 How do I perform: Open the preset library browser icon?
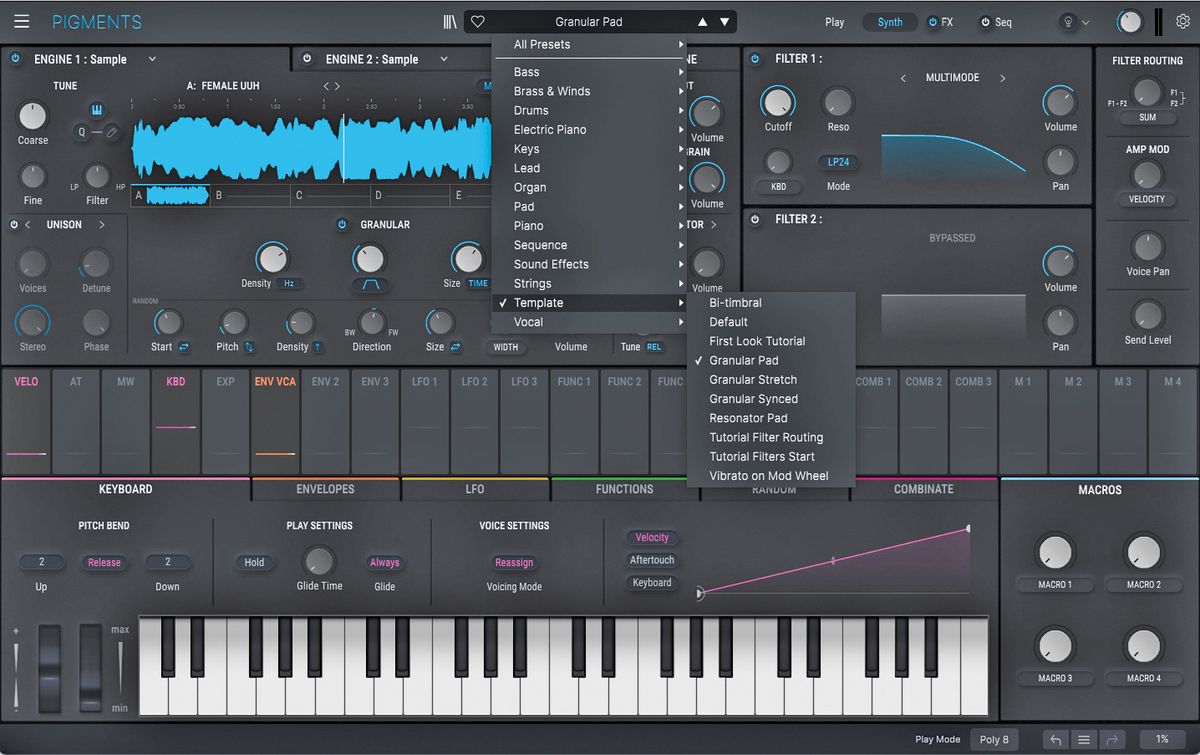coord(449,21)
